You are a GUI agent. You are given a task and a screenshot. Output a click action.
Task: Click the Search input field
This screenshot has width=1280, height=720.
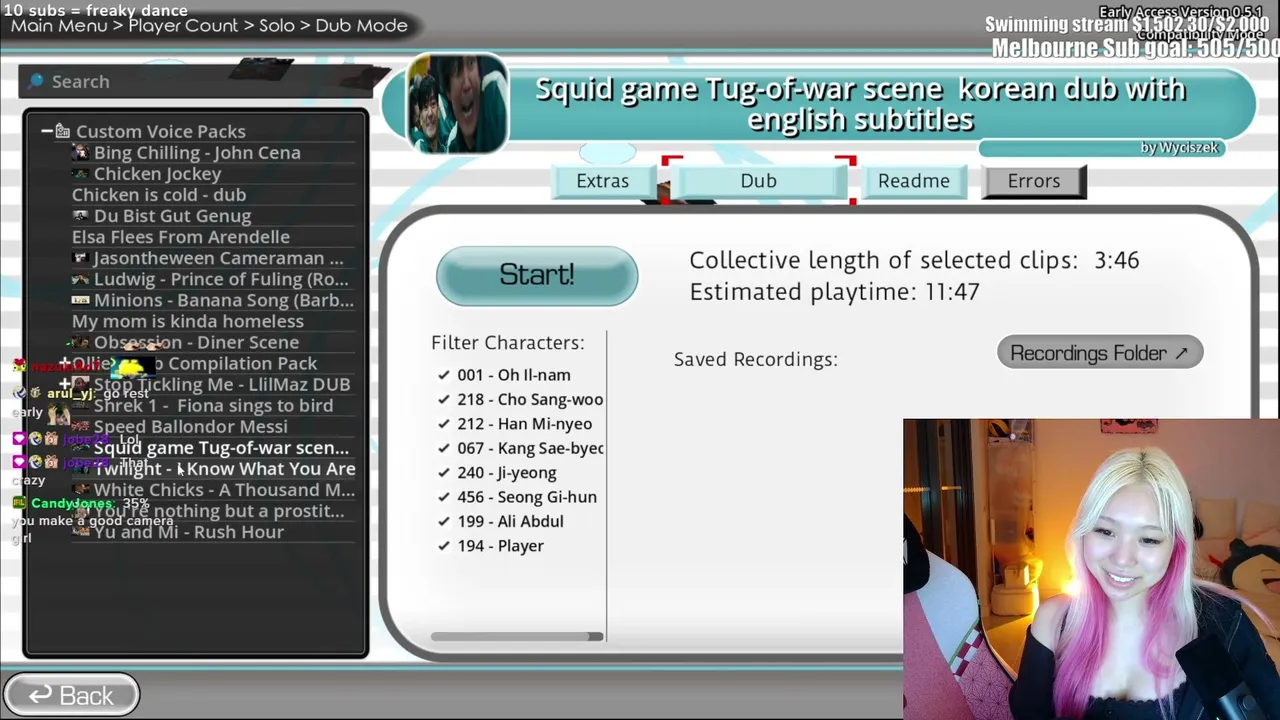pyautogui.click(x=195, y=81)
